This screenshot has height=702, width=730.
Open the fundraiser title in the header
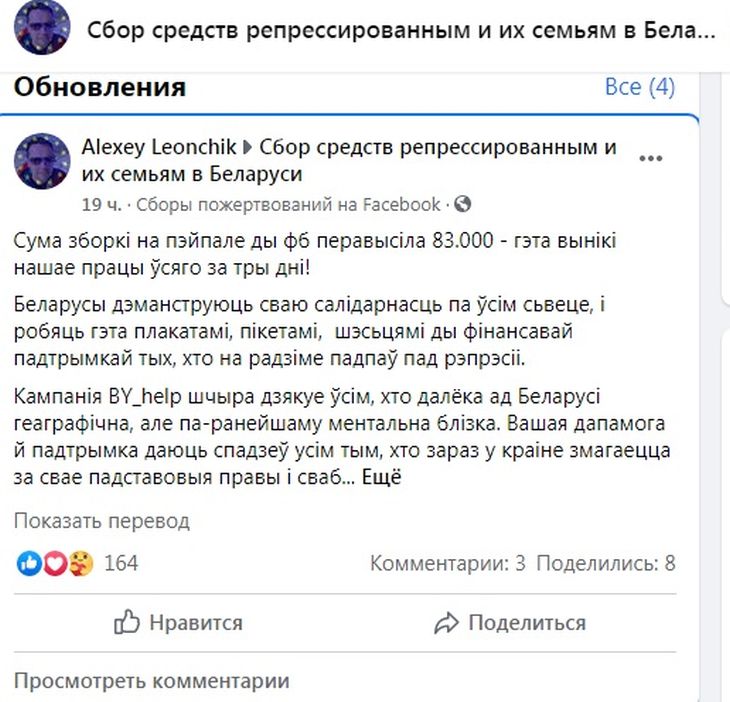pos(401,29)
